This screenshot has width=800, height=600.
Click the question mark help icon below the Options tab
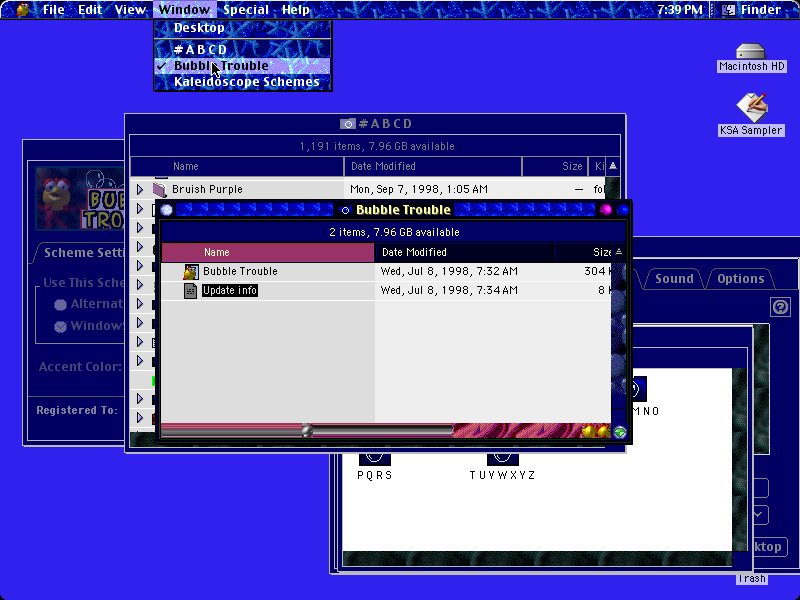coord(780,307)
